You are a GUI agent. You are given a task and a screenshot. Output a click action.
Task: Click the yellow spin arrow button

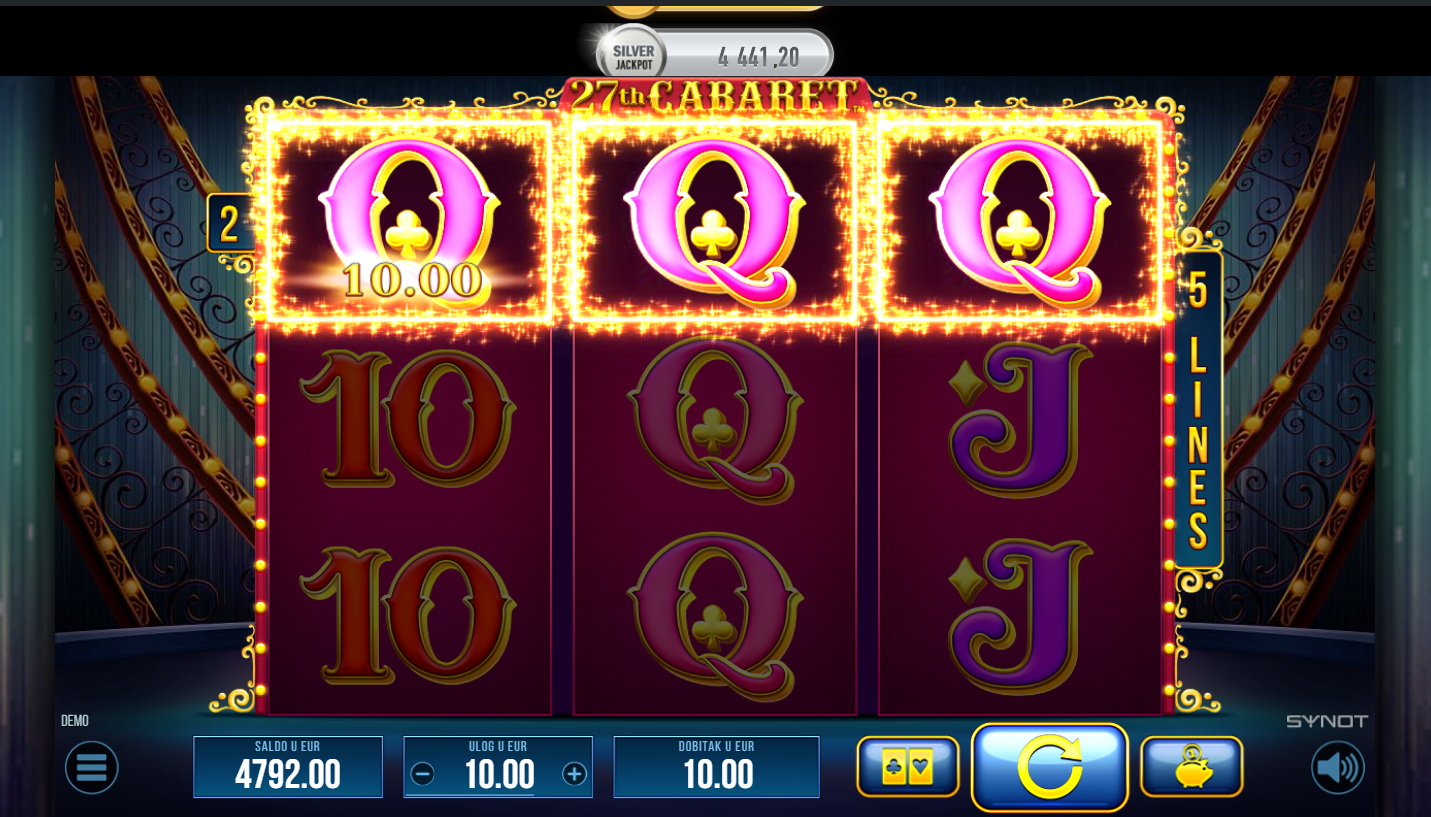[x=1050, y=767]
